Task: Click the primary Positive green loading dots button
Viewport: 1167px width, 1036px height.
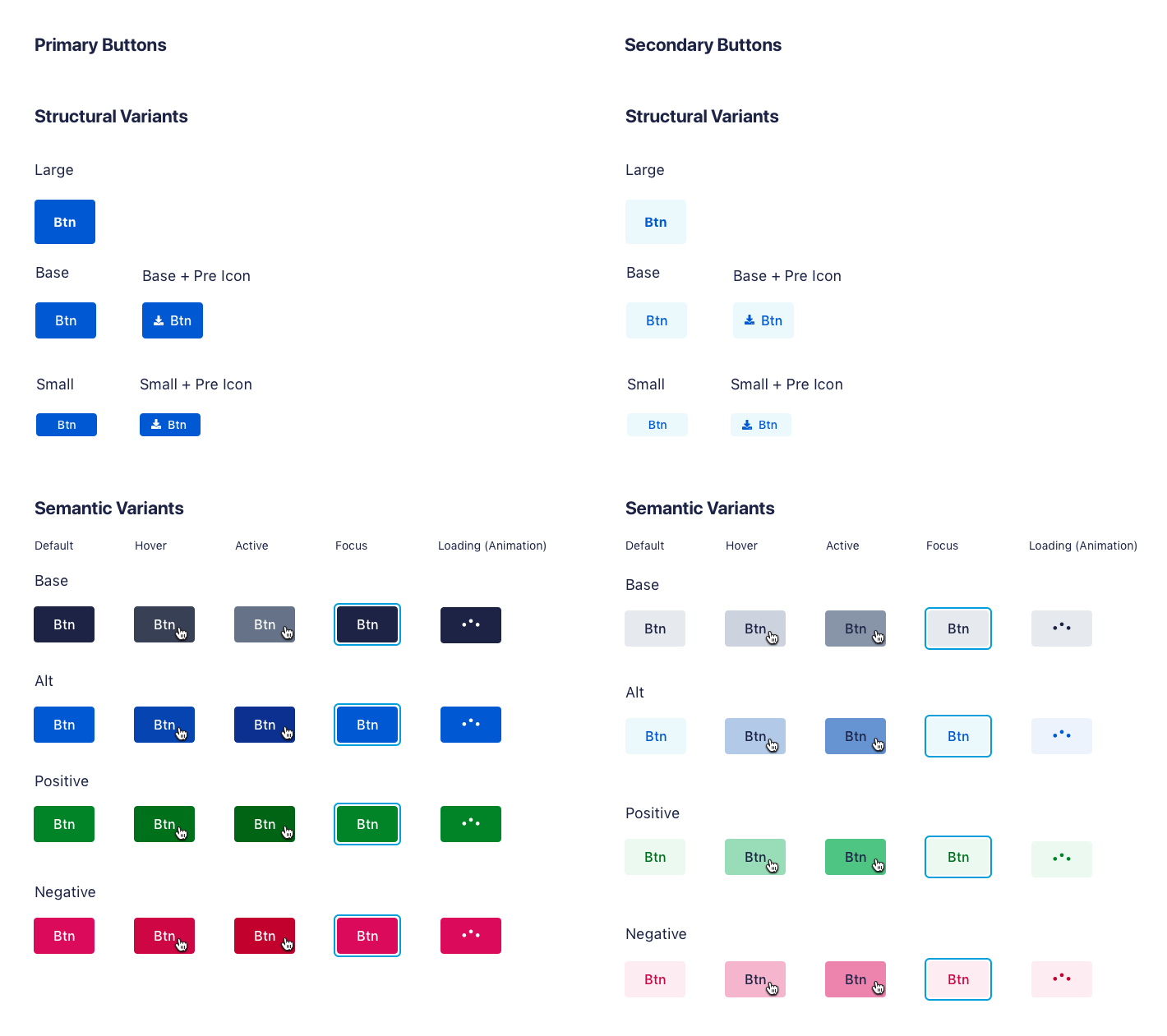Action: click(x=471, y=824)
